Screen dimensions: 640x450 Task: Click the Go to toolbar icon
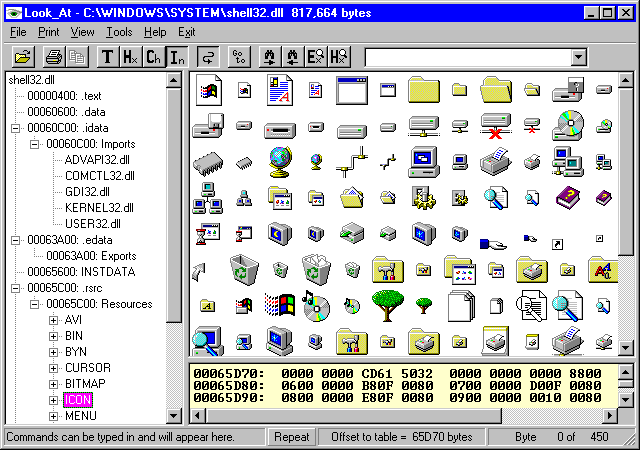pyautogui.click(x=239, y=57)
